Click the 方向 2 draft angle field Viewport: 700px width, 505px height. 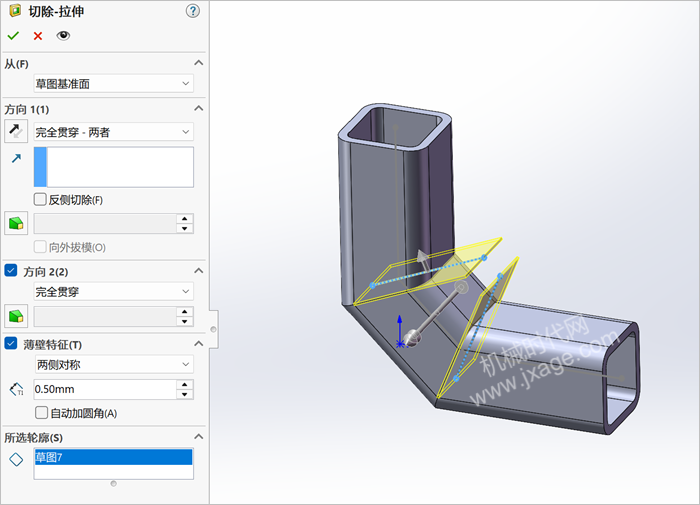[105, 316]
